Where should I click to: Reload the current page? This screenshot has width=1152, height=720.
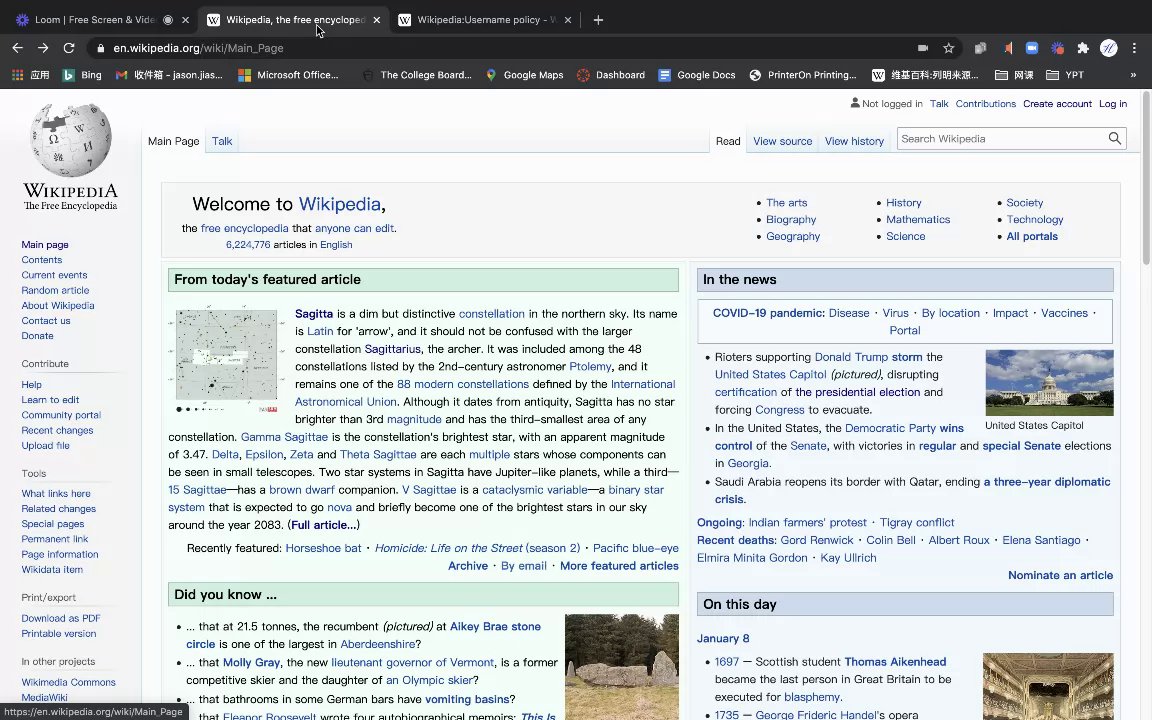tap(69, 48)
